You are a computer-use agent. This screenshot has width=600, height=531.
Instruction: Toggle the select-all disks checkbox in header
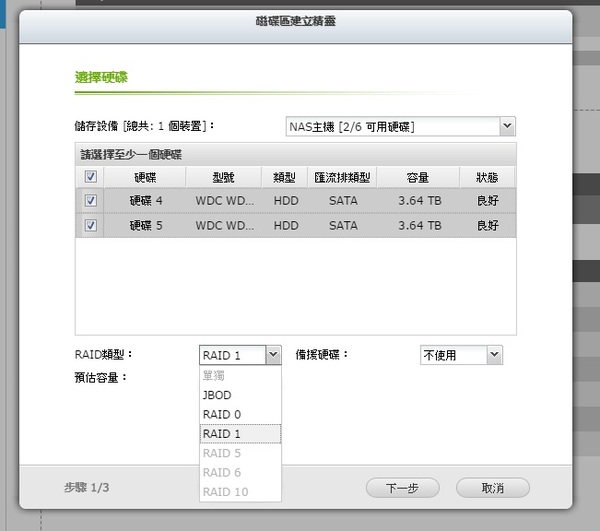(91, 177)
